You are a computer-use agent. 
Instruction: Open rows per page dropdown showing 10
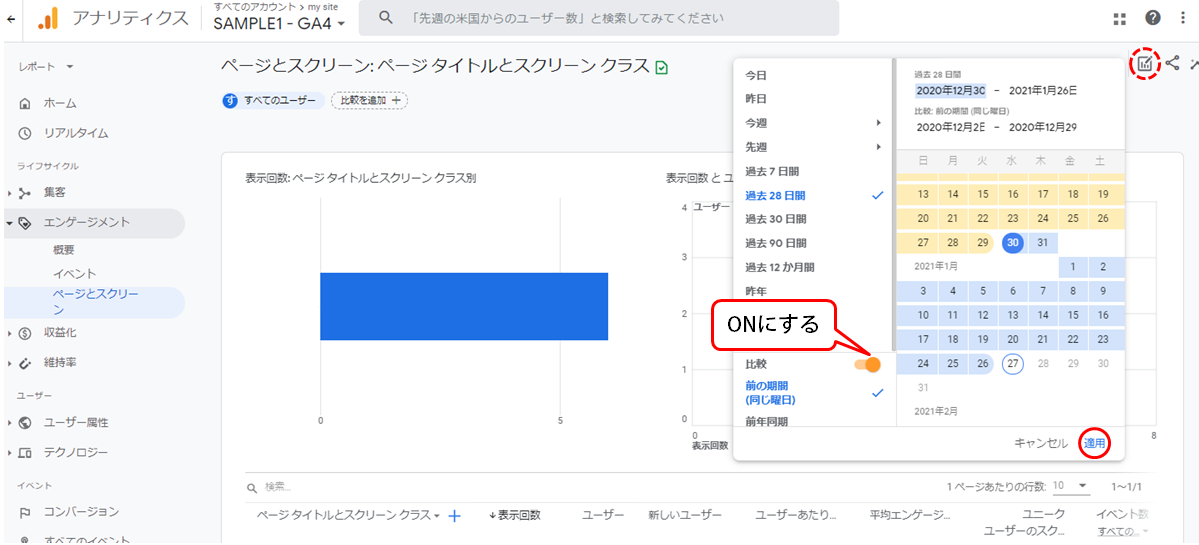point(1070,486)
